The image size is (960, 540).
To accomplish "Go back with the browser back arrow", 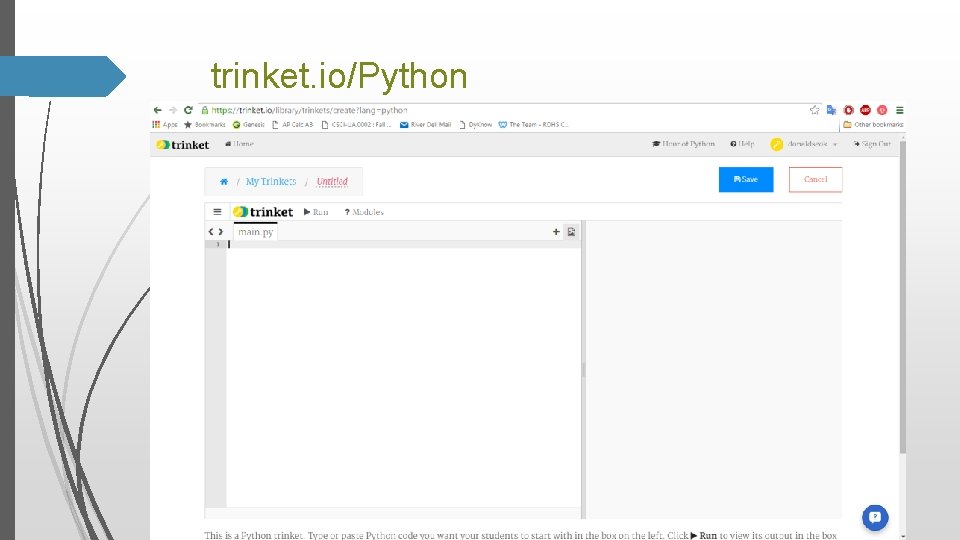I will coord(157,110).
